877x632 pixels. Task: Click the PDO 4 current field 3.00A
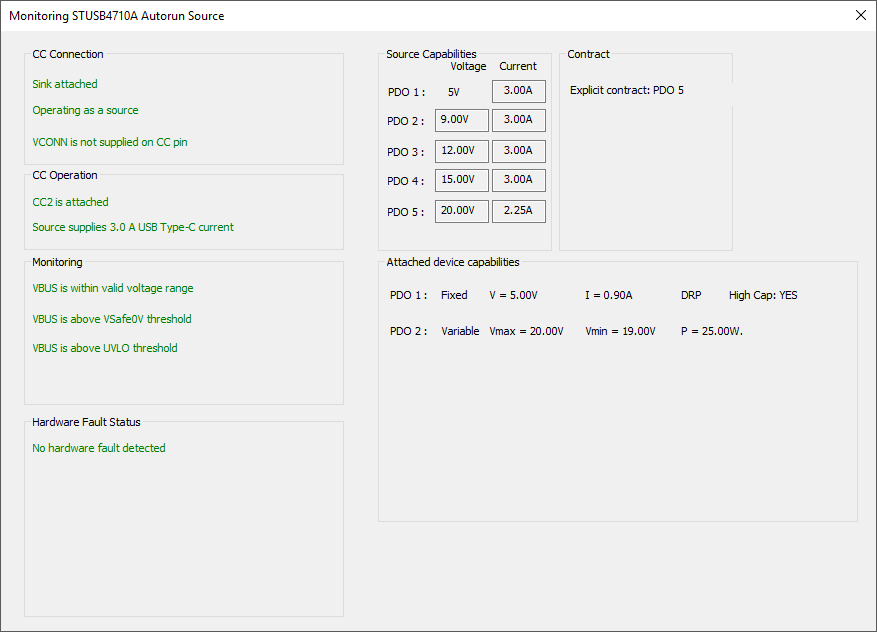[x=518, y=180]
